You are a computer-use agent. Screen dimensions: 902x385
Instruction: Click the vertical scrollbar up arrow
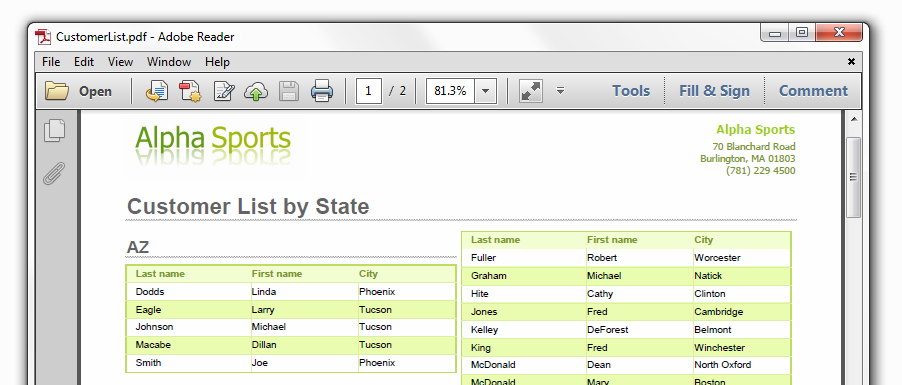(x=854, y=119)
